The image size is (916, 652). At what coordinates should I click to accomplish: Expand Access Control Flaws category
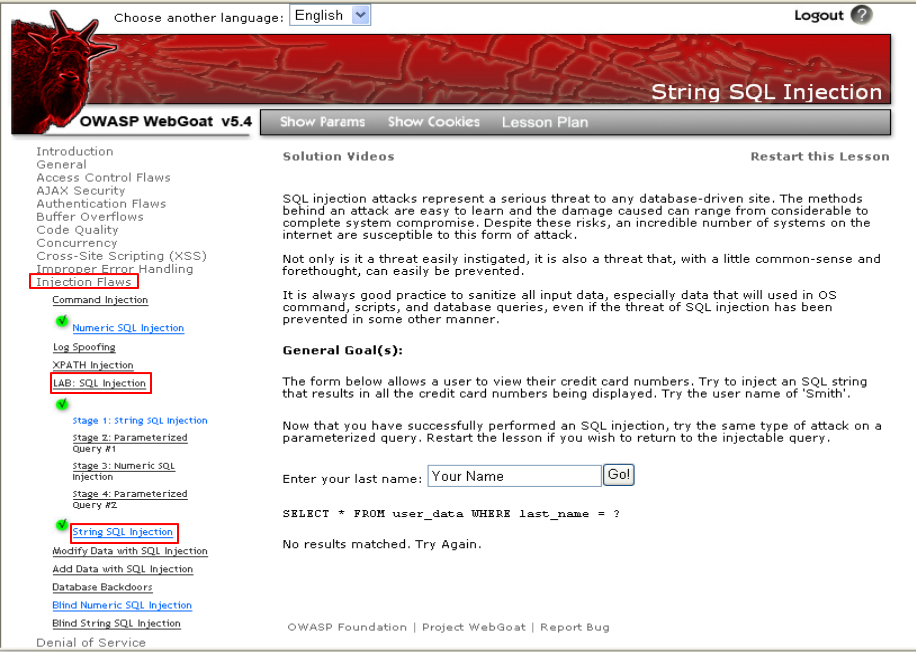[x=103, y=178]
